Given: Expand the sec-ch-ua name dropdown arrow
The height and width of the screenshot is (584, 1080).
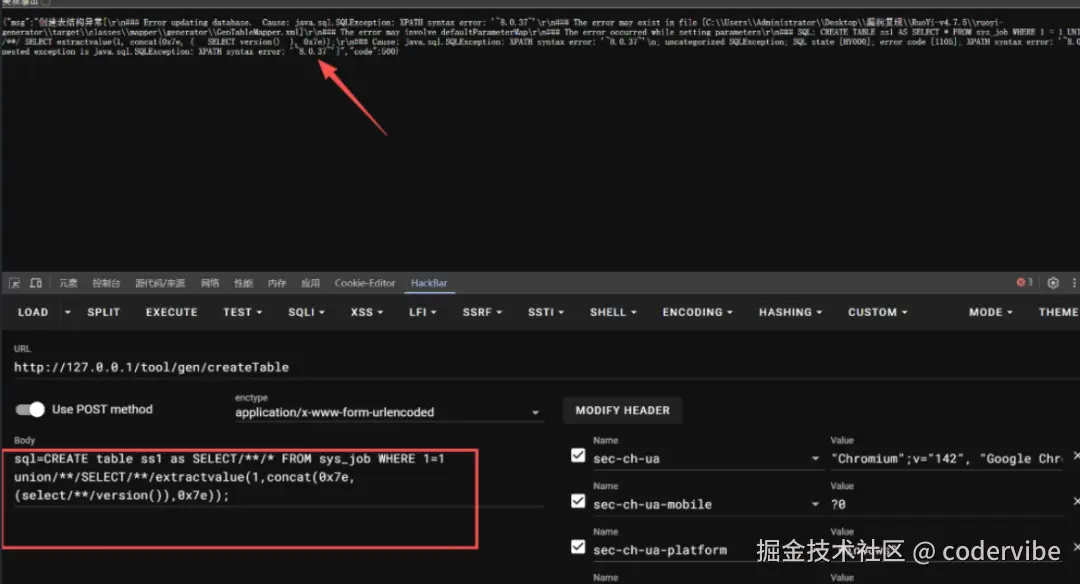Looking at the screenshot, I should pyautogui.click(x=816, y=459).
